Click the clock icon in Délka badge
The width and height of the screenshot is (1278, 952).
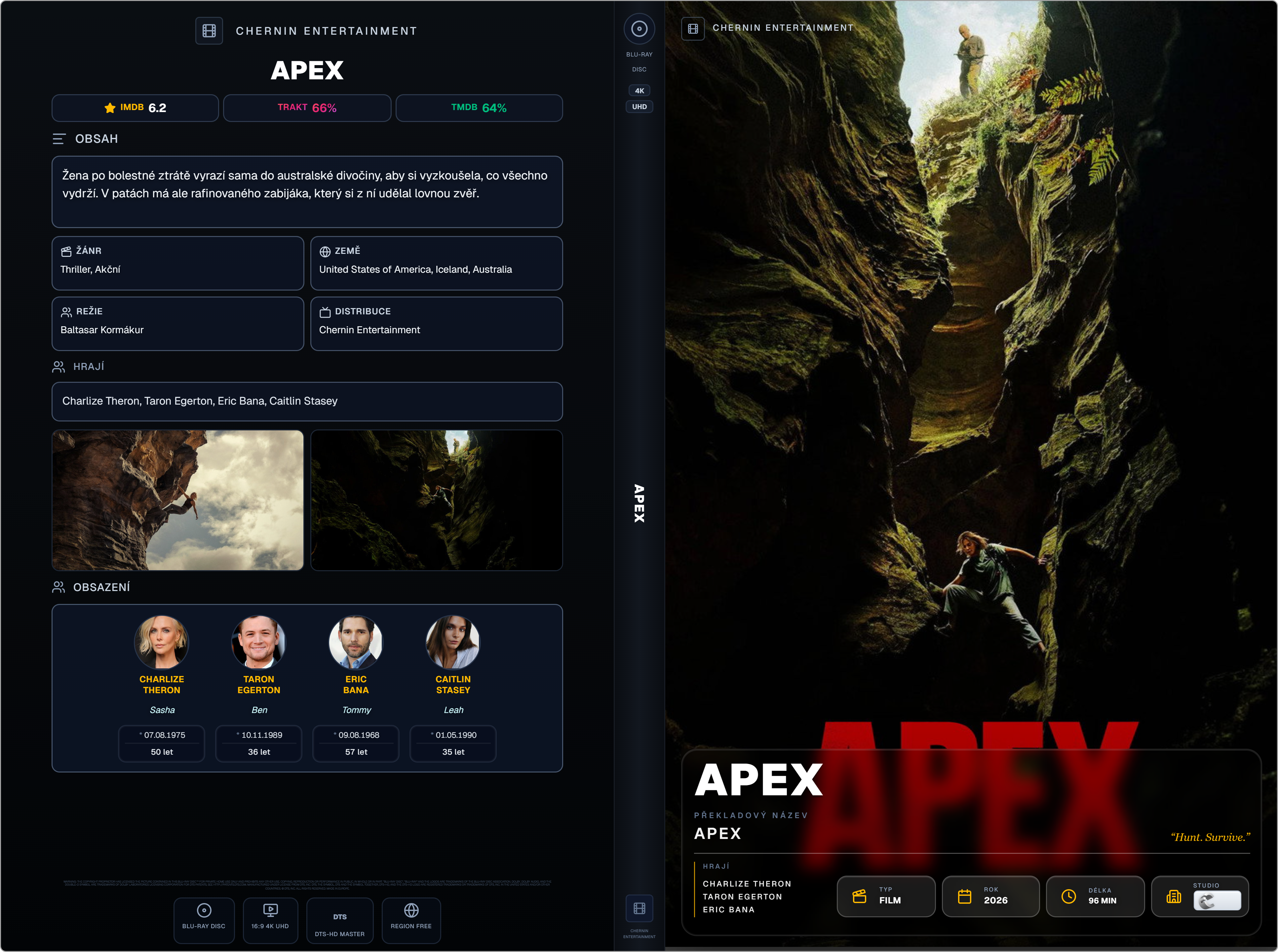click(x=1068, y=896)
